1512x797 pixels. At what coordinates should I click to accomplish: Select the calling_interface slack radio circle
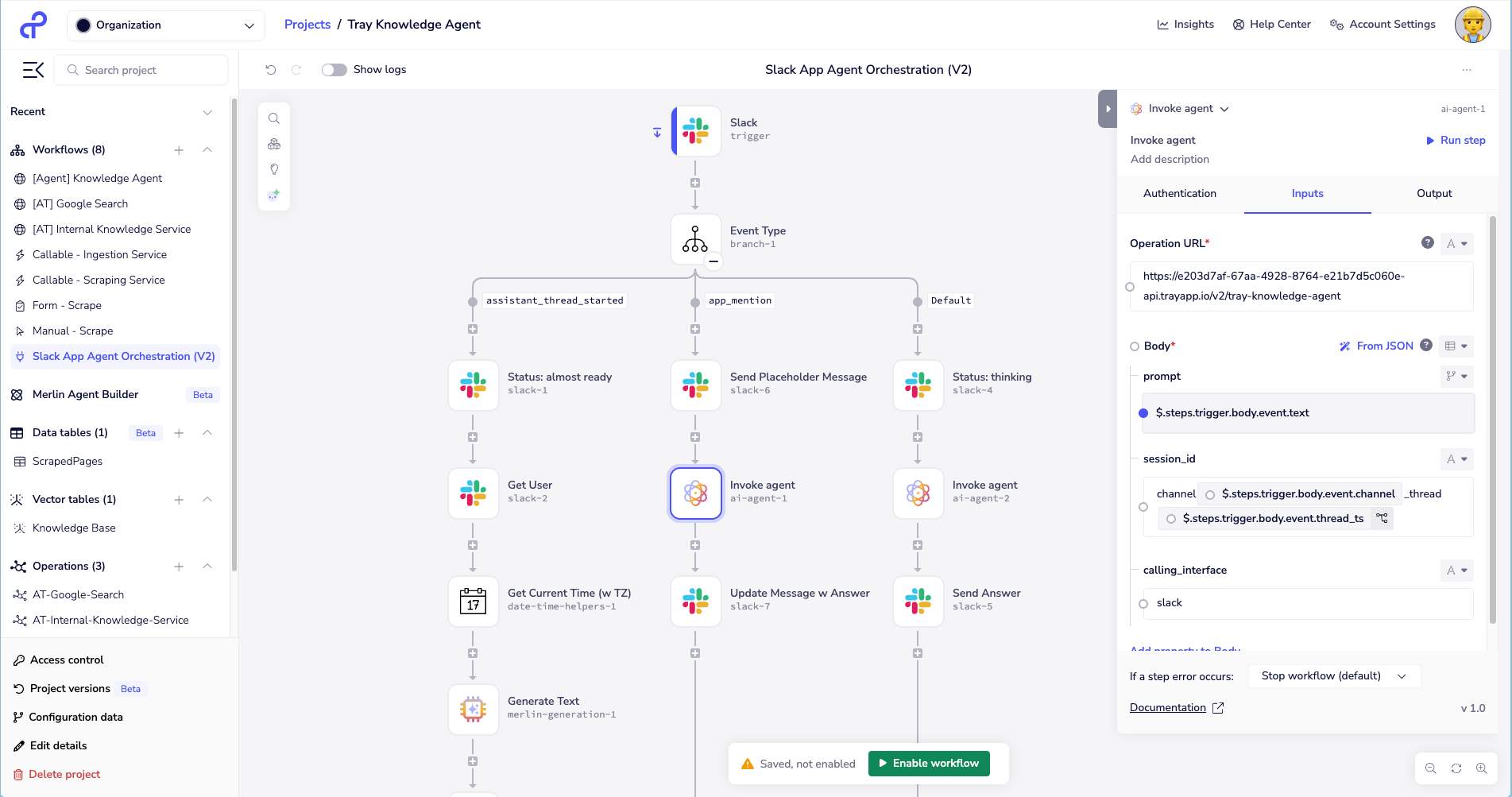tap(1143, 604)
